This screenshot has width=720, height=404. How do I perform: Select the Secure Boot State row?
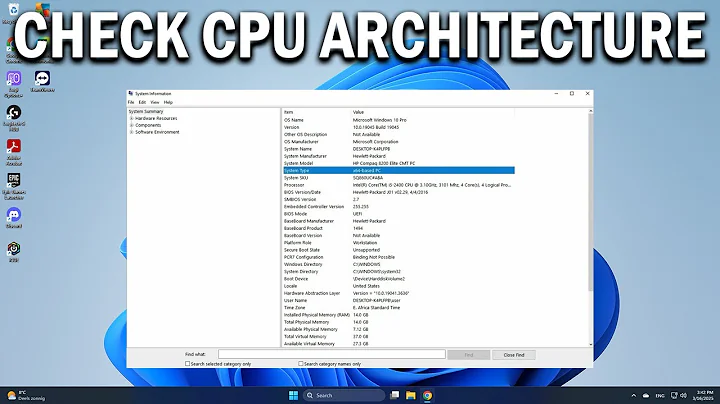399,250
